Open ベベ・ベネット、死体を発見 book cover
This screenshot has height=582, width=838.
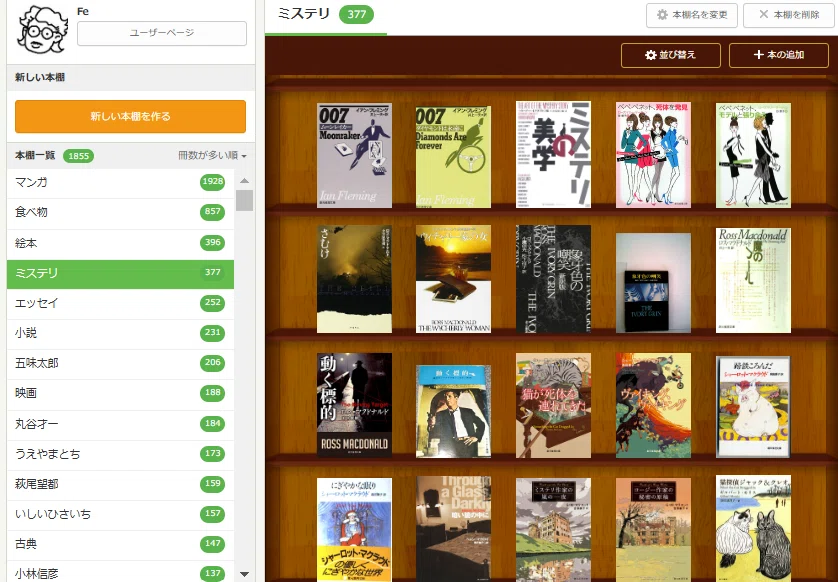pos(653,155)
